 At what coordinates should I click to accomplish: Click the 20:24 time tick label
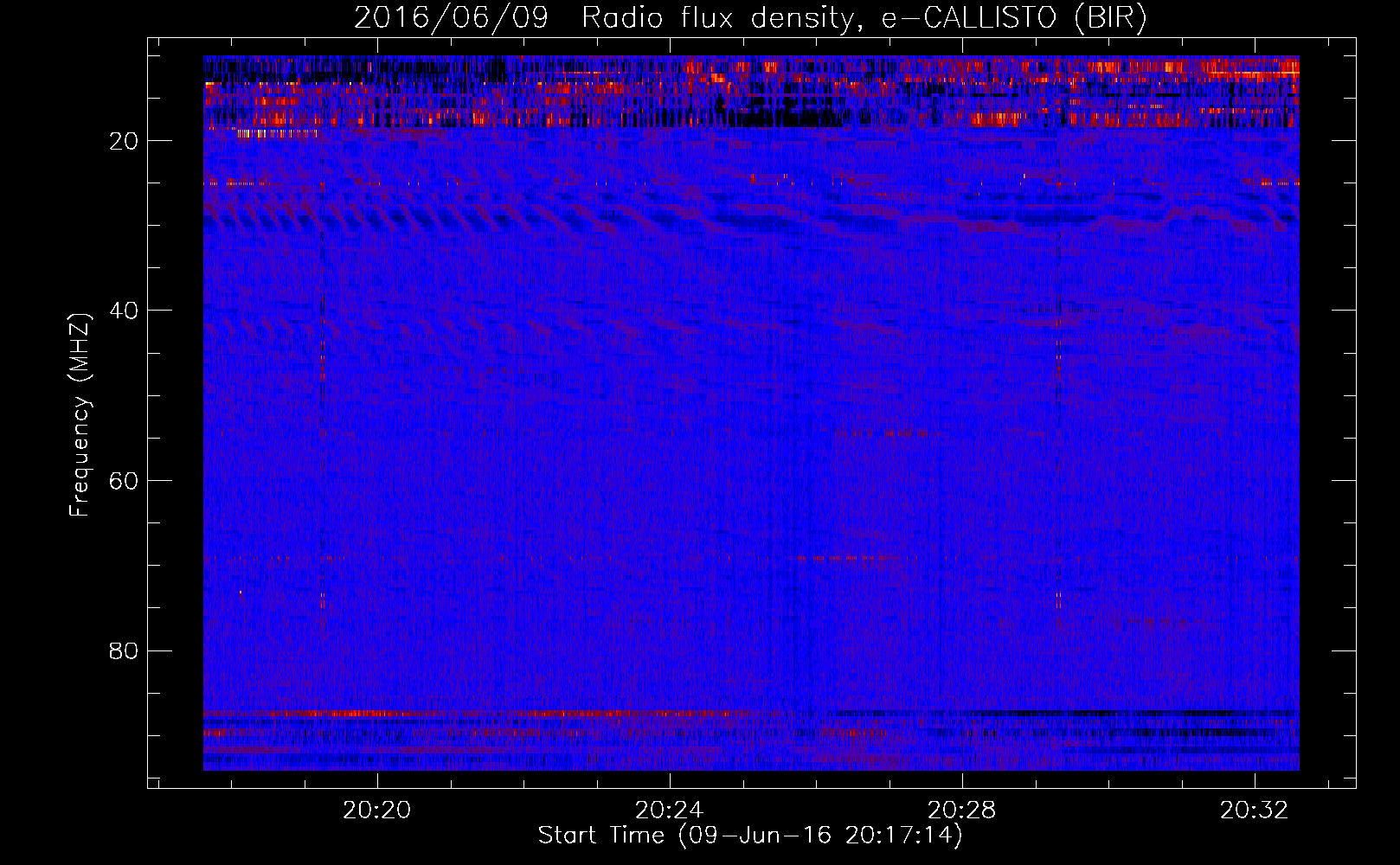click(x=669, y=810)
